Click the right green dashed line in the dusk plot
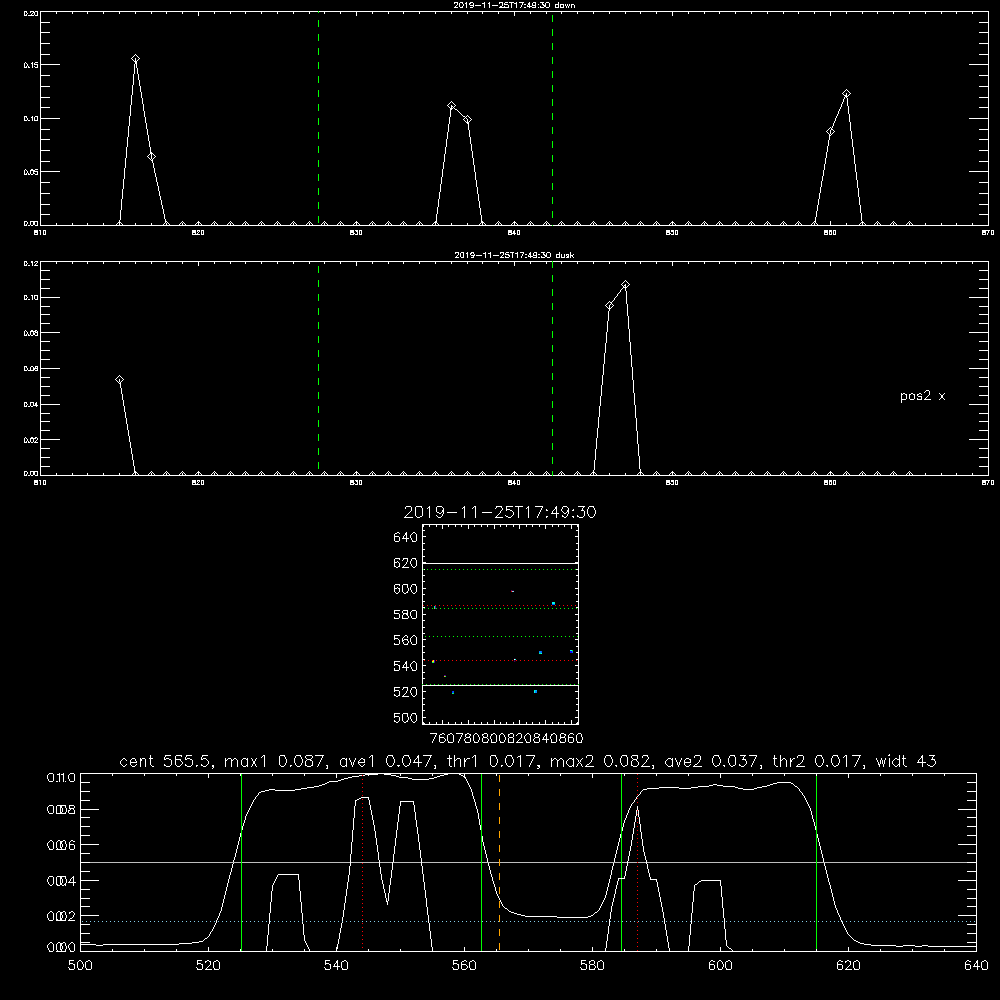 click(x=552, y=368)
